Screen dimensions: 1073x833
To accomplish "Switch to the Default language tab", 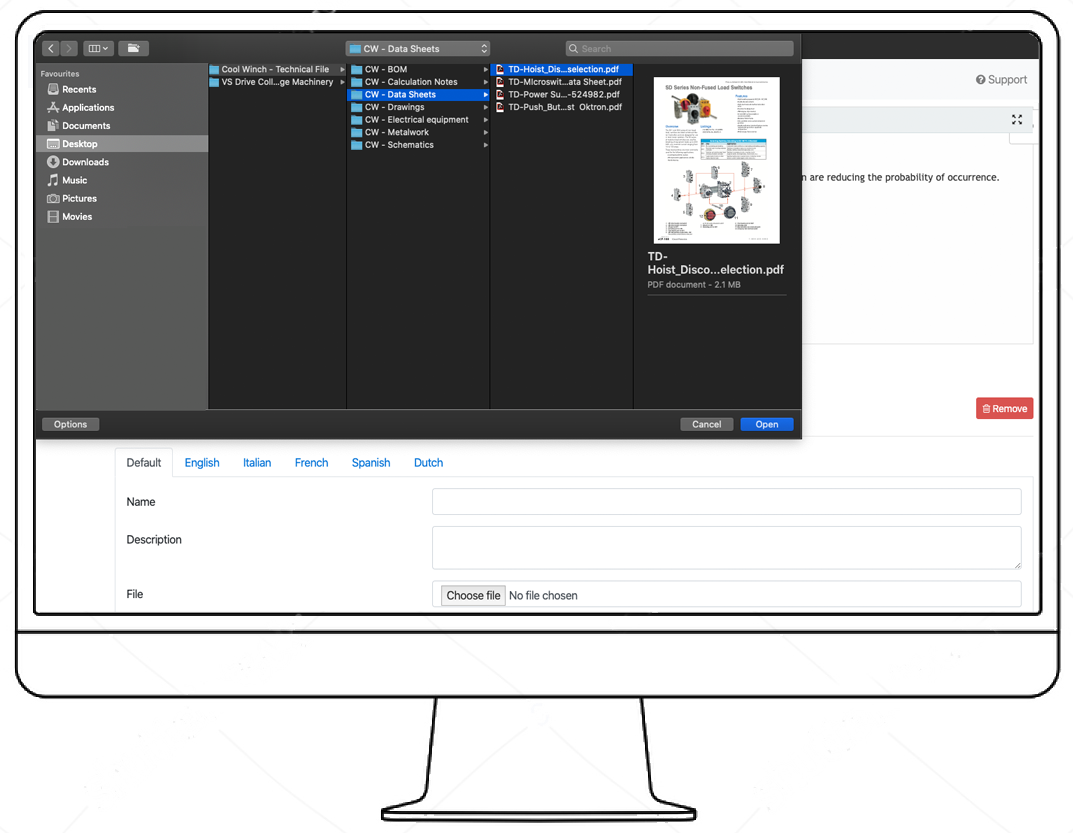I will pyautogui.click(x=144, y=463).
